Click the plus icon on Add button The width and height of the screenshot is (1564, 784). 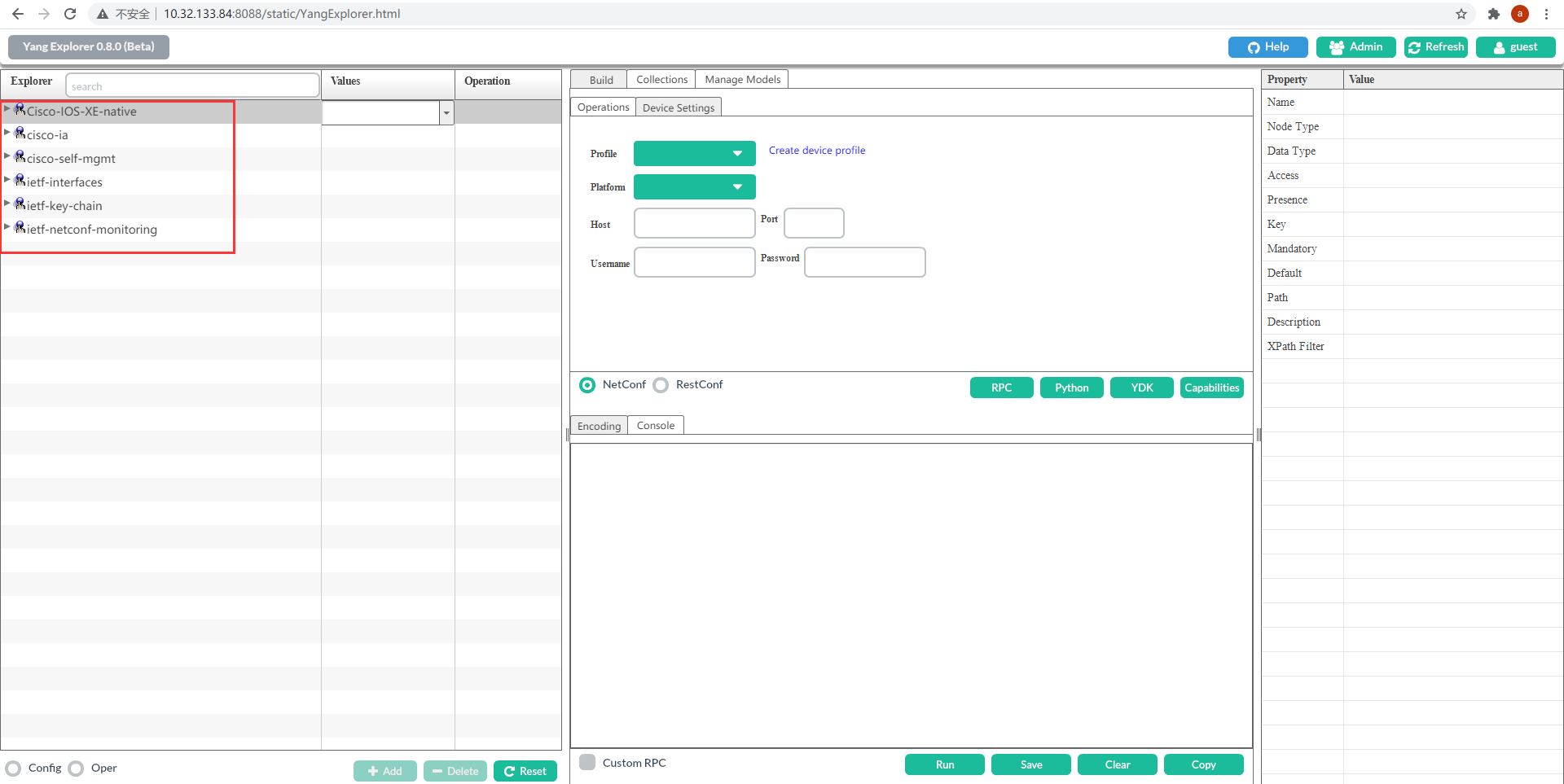tap(373, 771)
